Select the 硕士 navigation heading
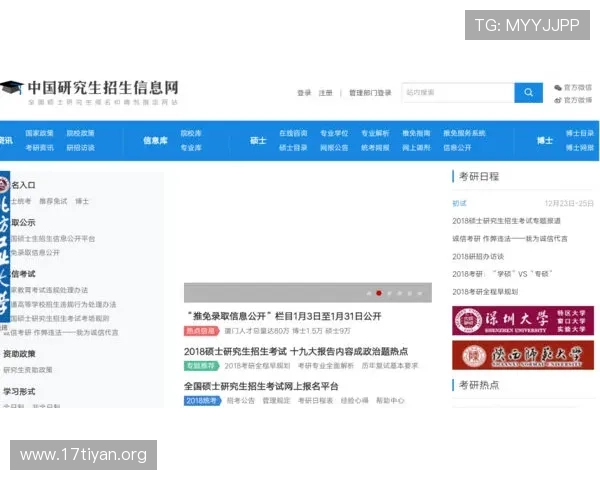 [x=258, y=140]
